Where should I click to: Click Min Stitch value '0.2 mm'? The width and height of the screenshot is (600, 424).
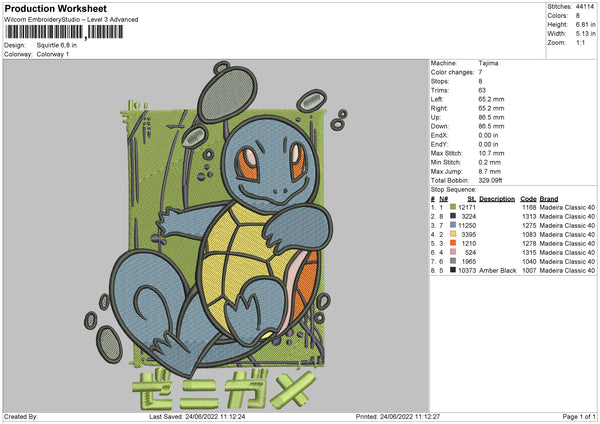(489, 162)
